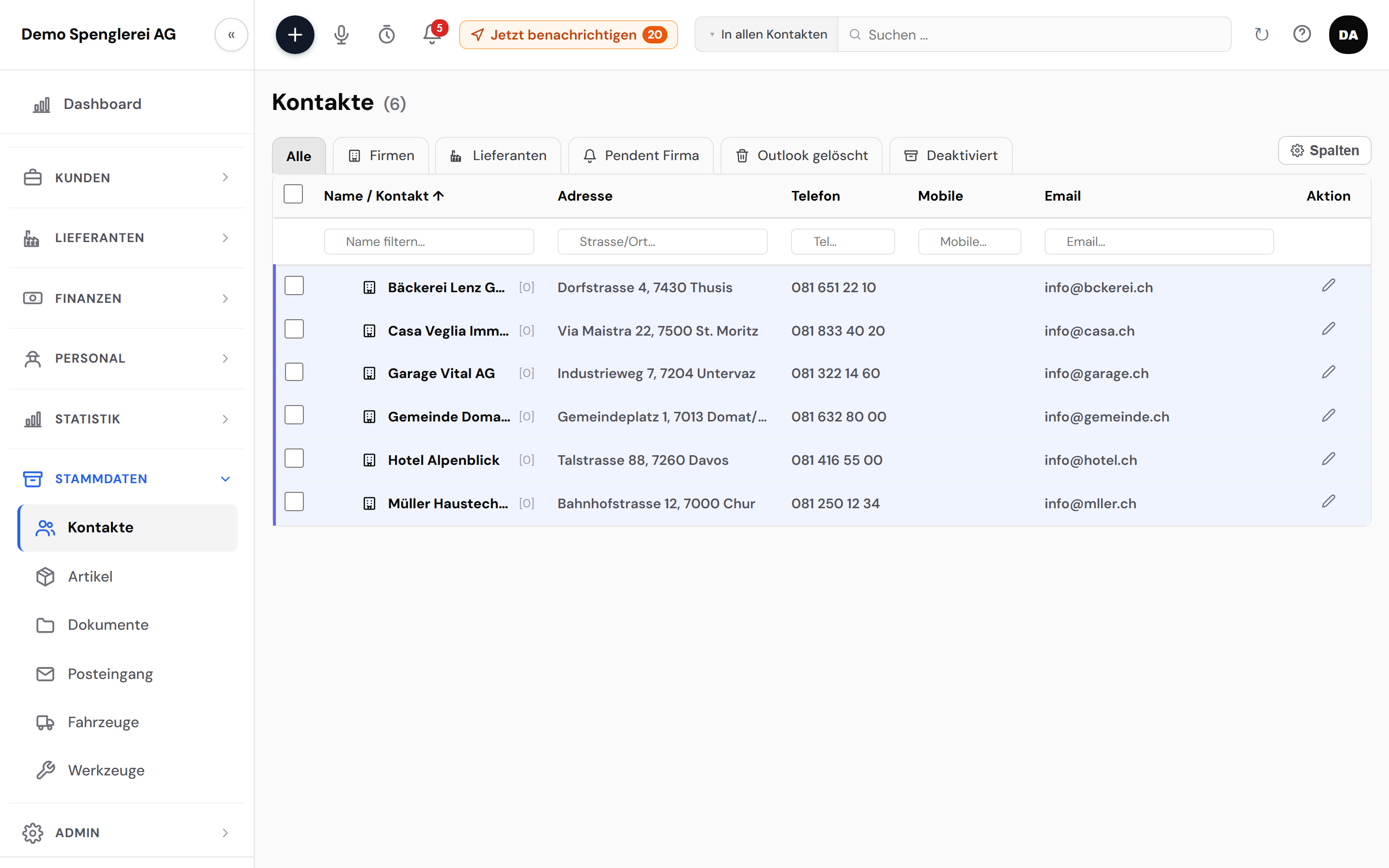The width and height of the screenshot is (1389, 868).
Task: Activate the microphone voice input icon
Action: pyautogui.click(x=341, y=34)
